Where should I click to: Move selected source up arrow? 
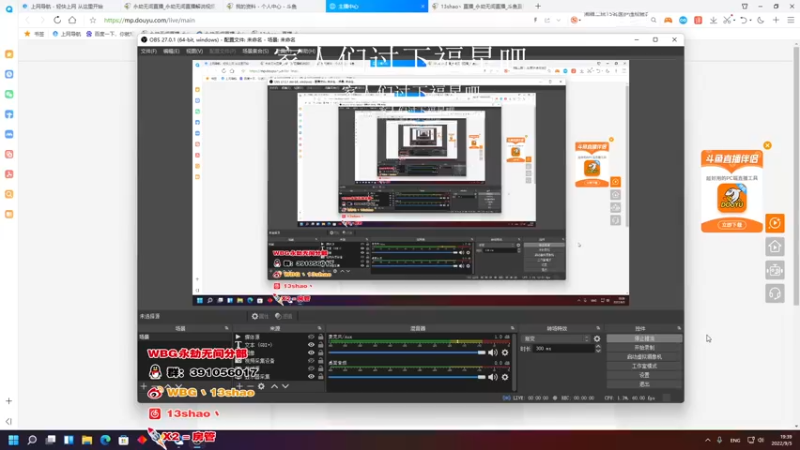coord(274,386)
